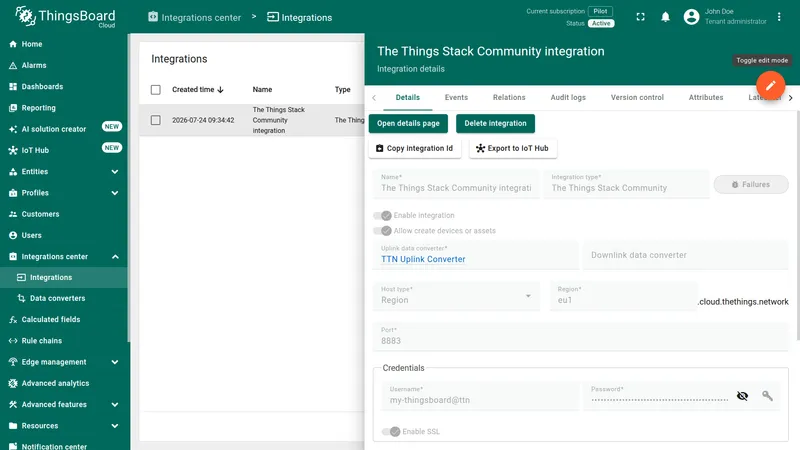Click Integrations breadcrumb
Screen dimensions: 800x450
[299, 17]
